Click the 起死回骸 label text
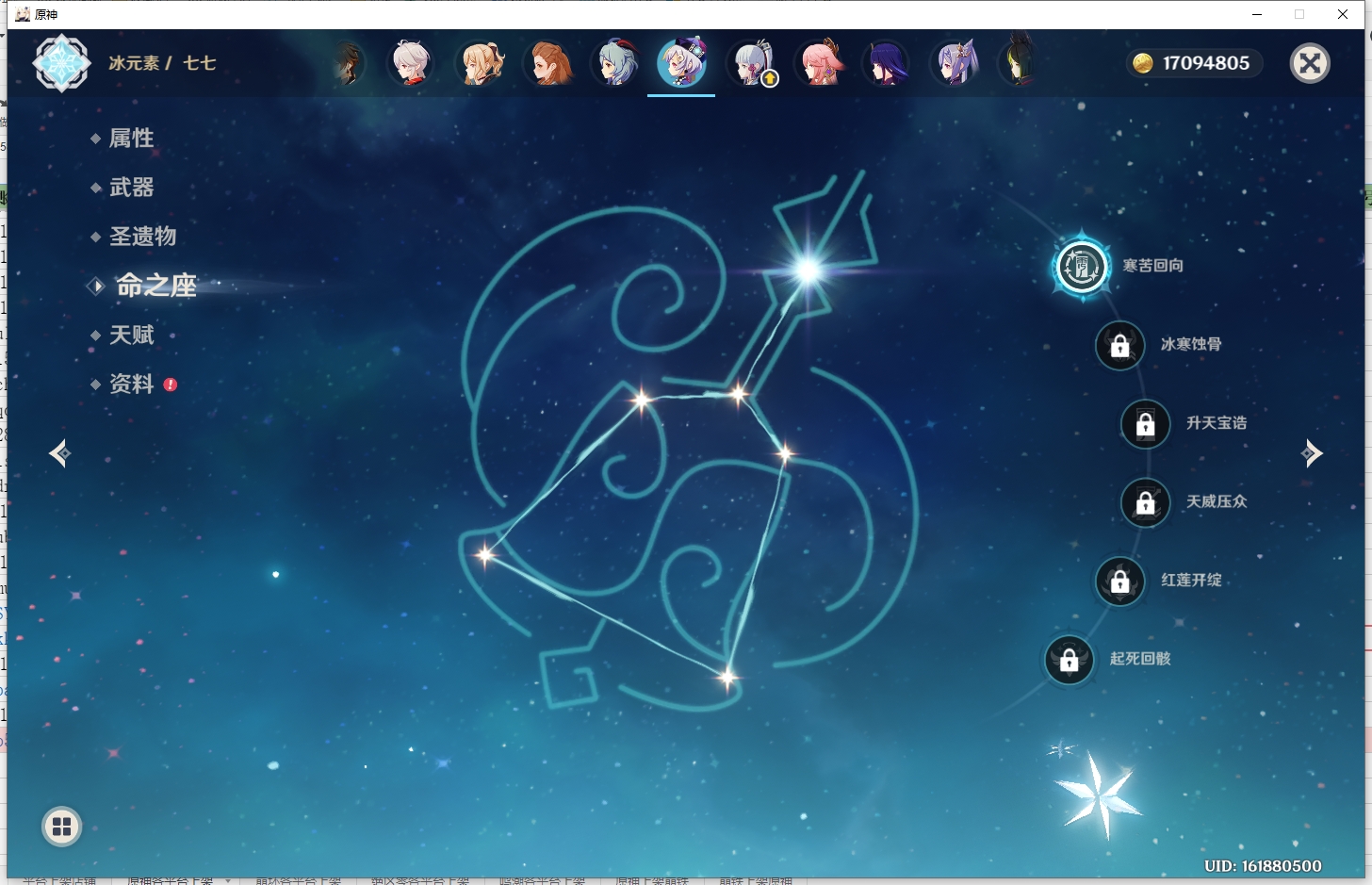The height and width of the screenshot is (885, 1372). click(x=1140, y=659)
